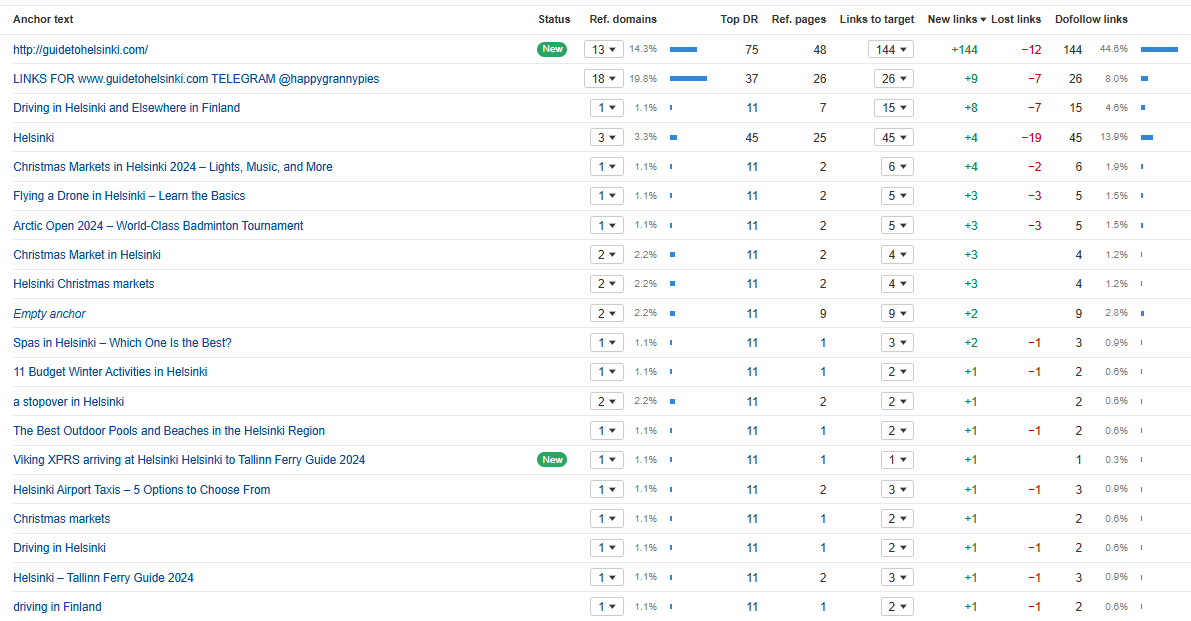Click the New badge on Viking XPRS row
Screen dimensions: 1191x621
[x=552, y=460]
